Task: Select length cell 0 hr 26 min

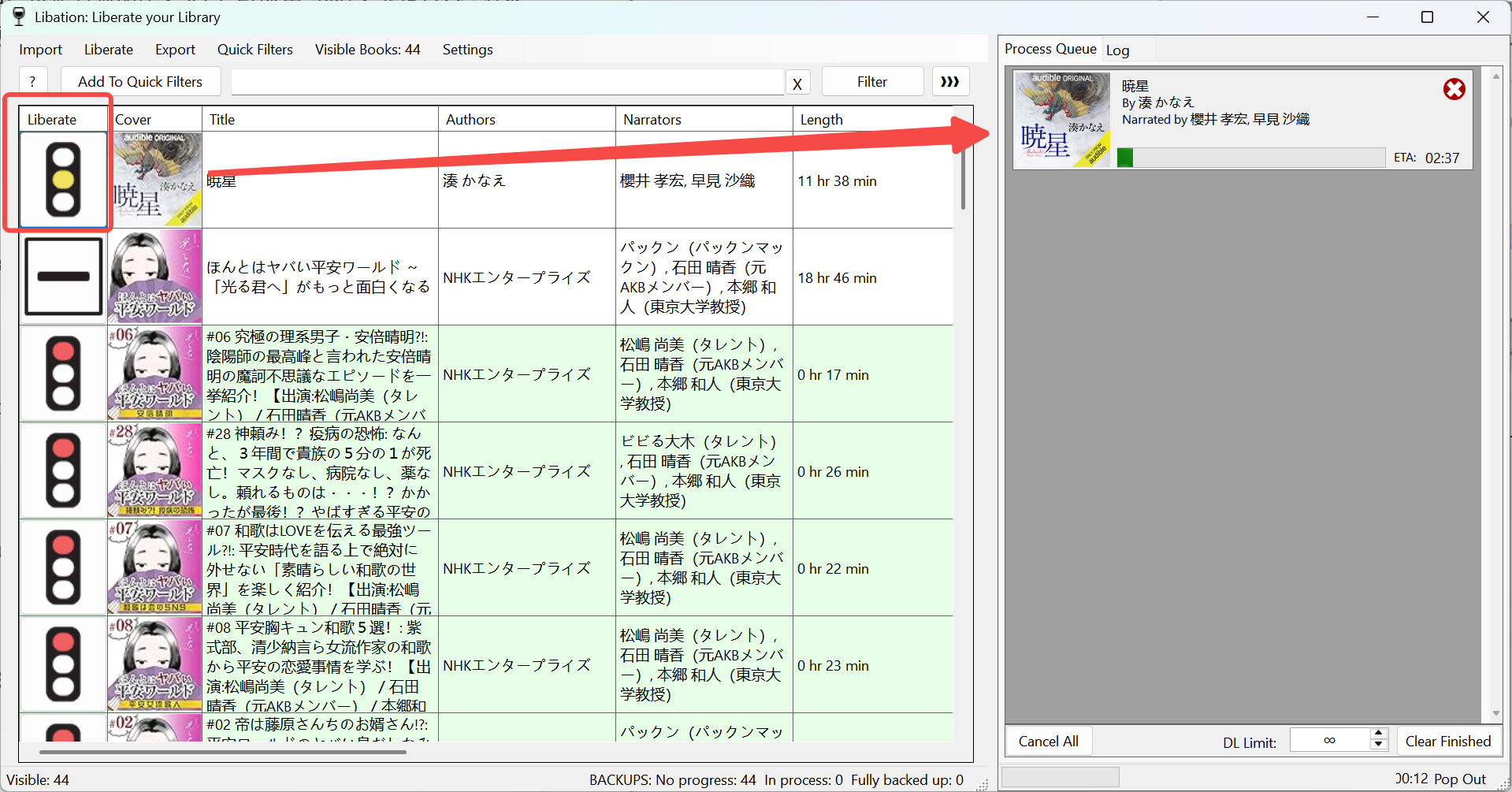Action: pos(873,471)
